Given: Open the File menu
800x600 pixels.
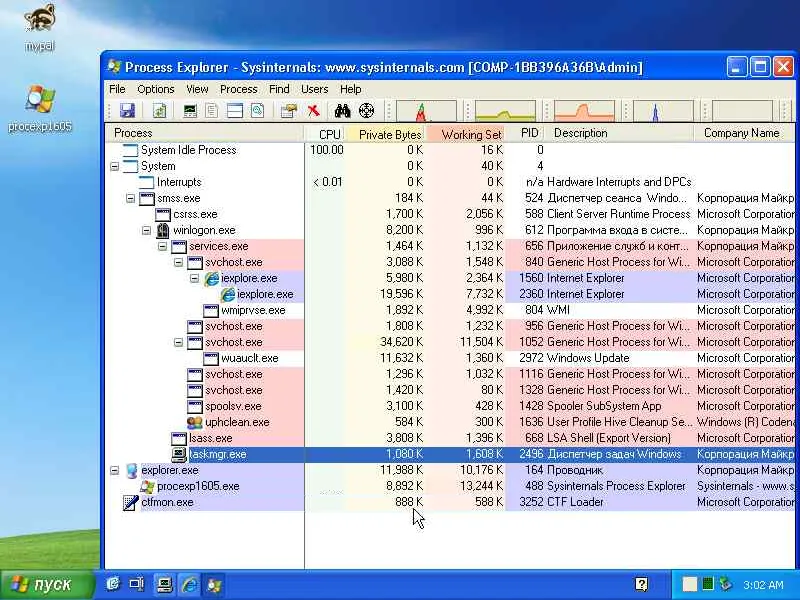Looking at the screenshot, I should click(x=117, y=89).
